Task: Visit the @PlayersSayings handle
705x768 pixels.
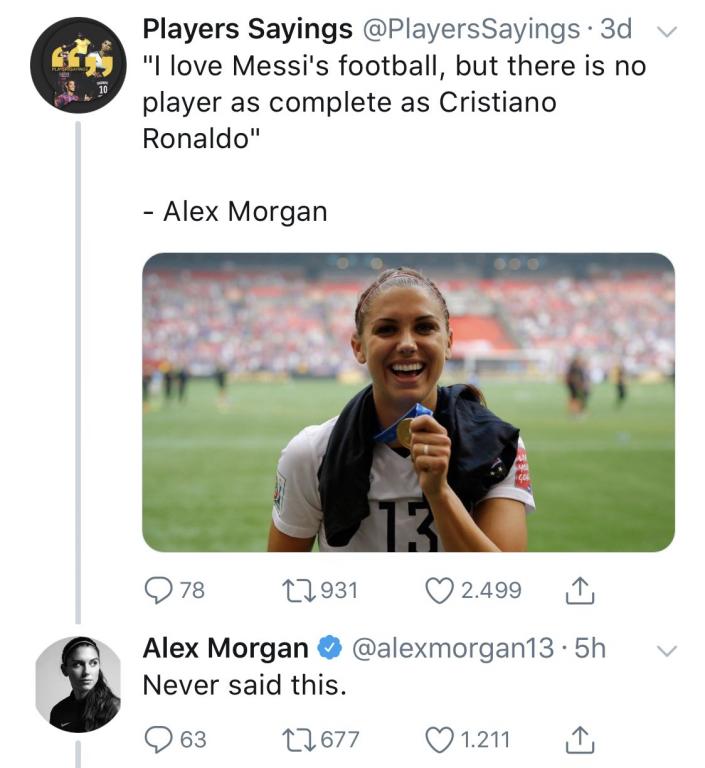Action: click(470, 29)
